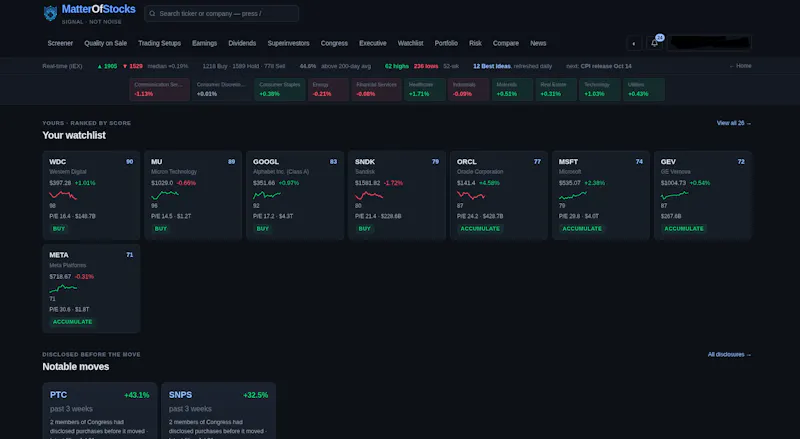Click the ORCL sparkline chart

(471, 195)
